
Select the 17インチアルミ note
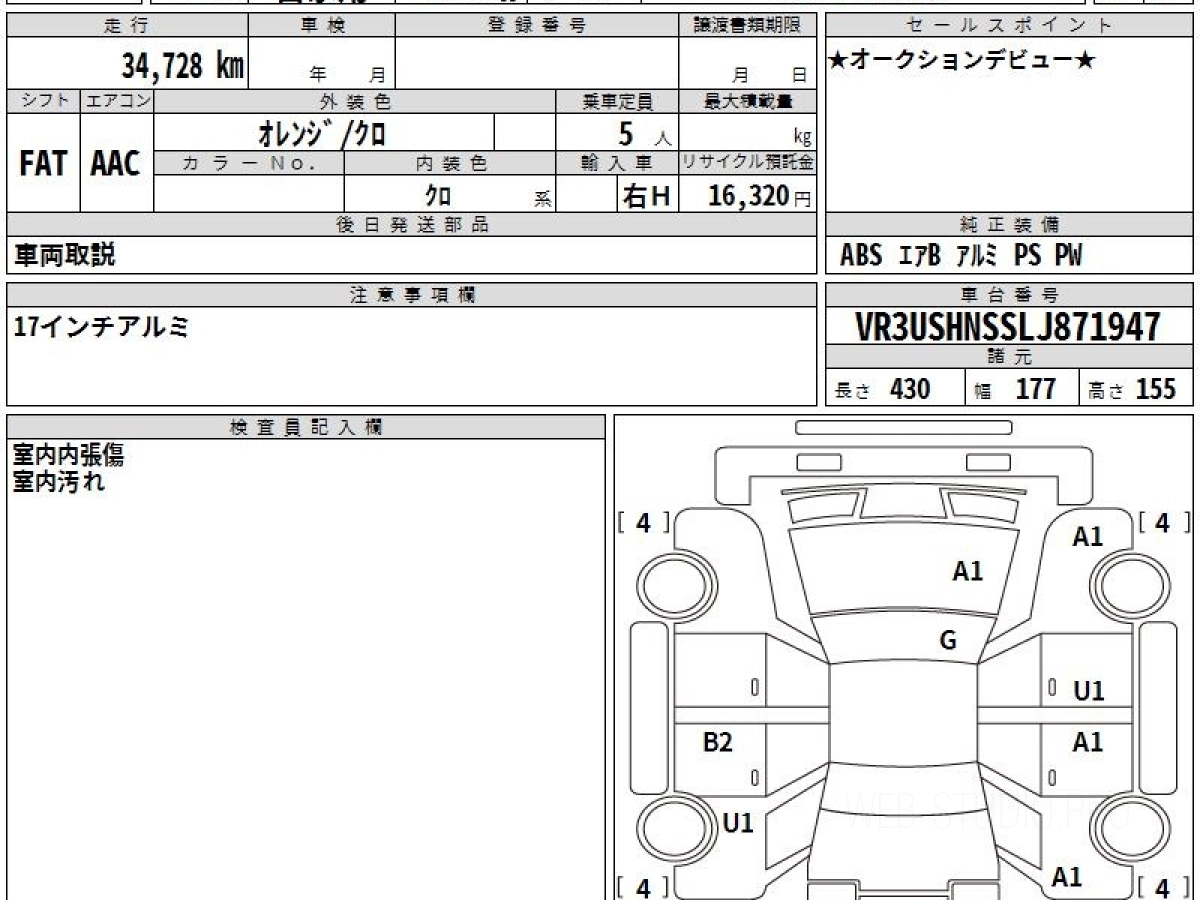[102, 326]
